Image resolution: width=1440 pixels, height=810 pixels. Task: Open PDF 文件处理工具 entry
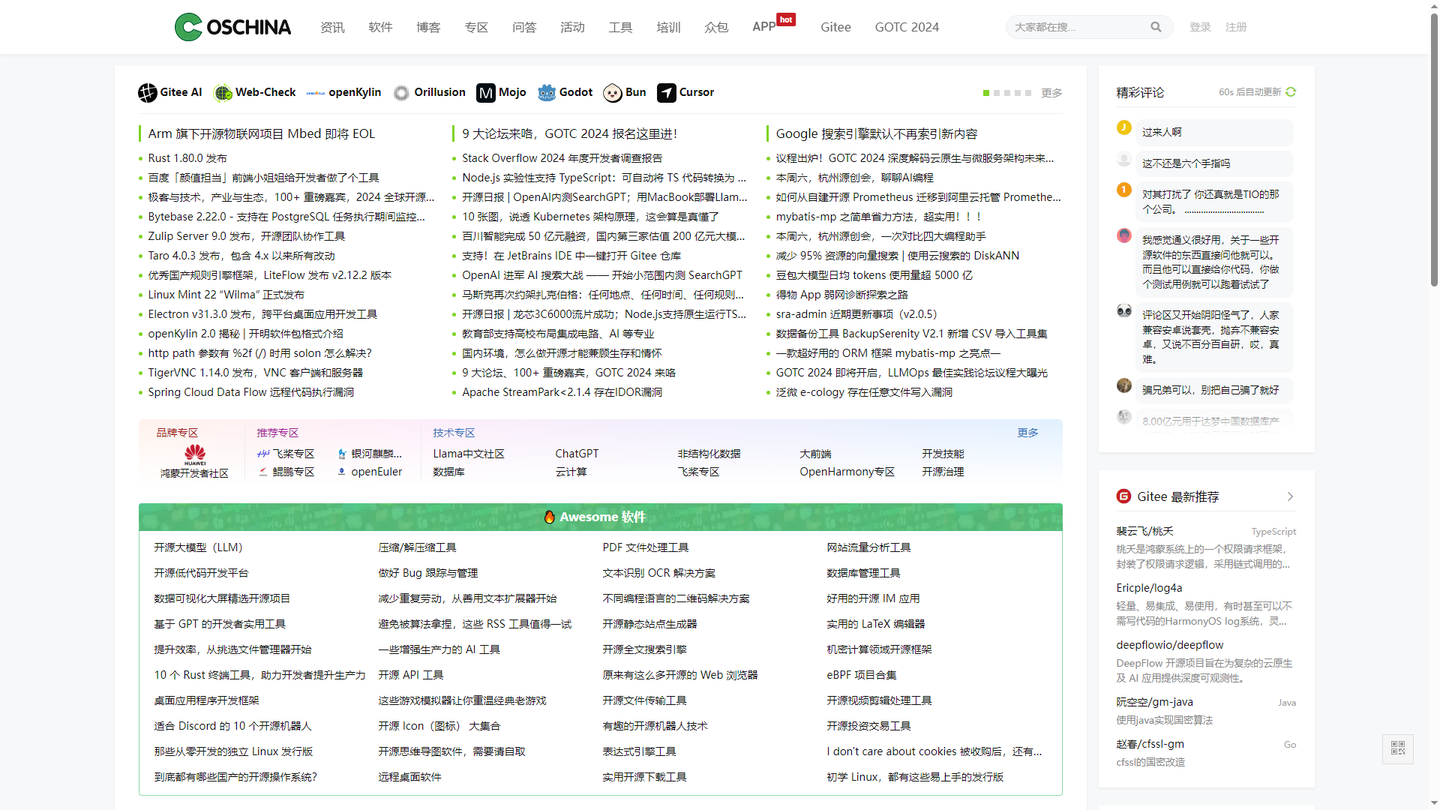coord(645,548)
